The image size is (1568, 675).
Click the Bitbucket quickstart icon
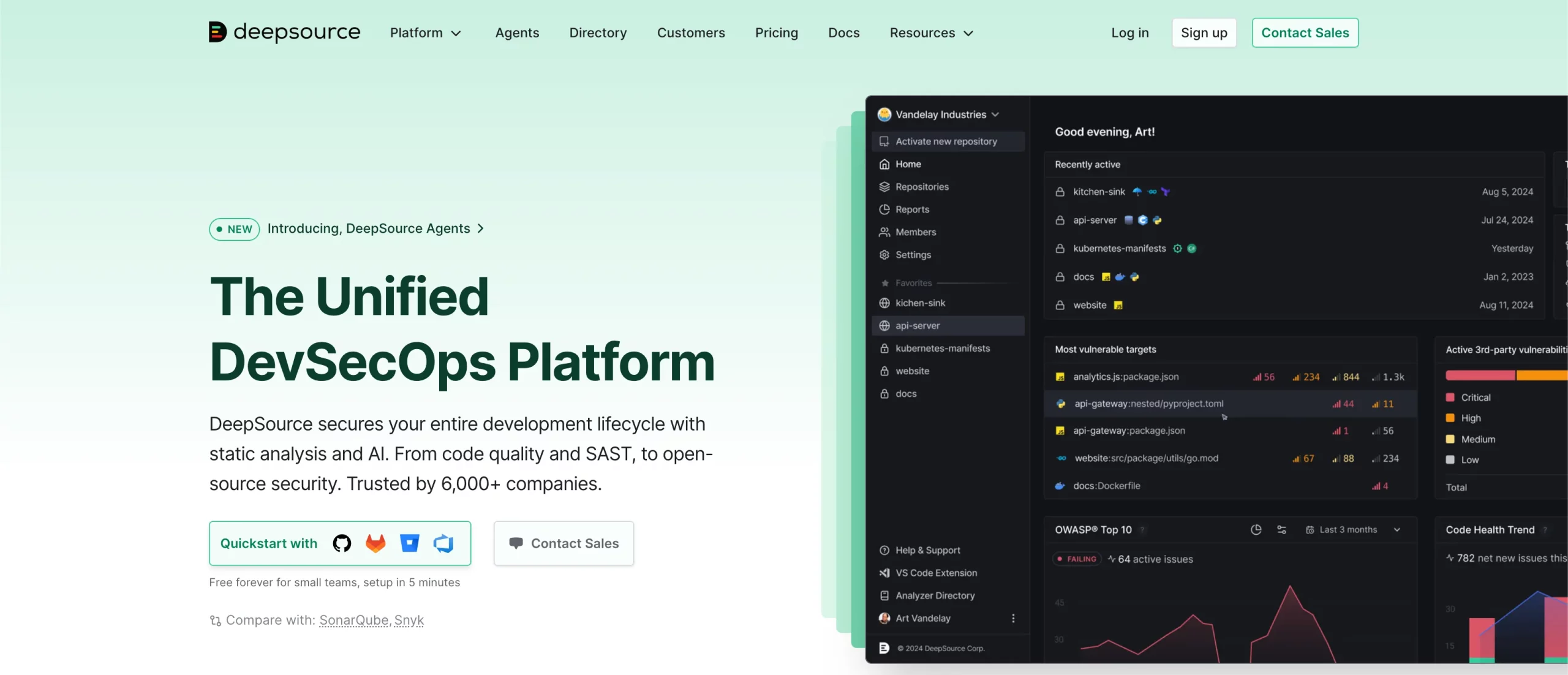pos(409,543)
